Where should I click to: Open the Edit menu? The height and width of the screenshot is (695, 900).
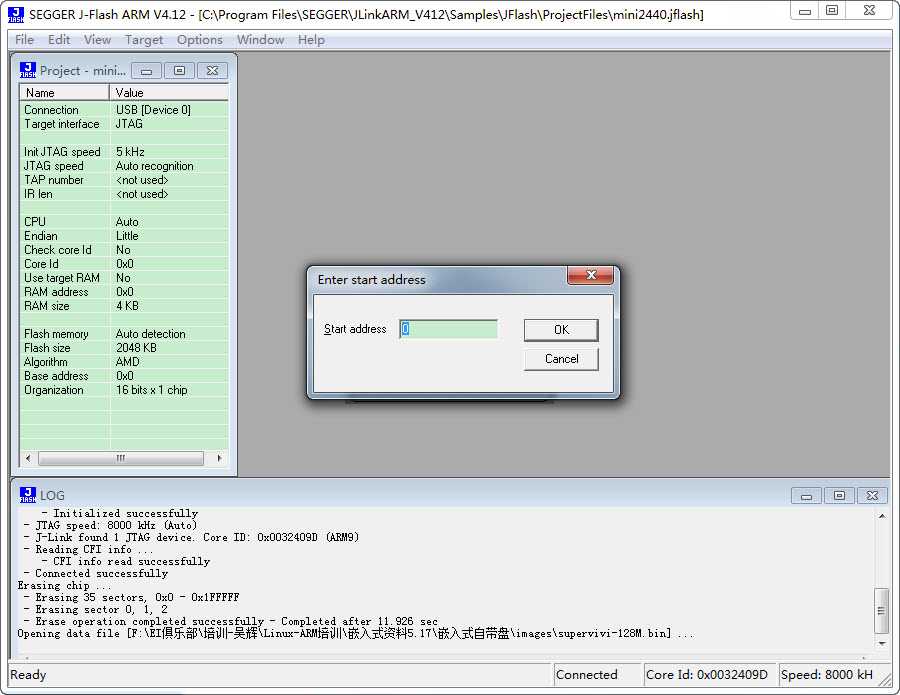59,40
